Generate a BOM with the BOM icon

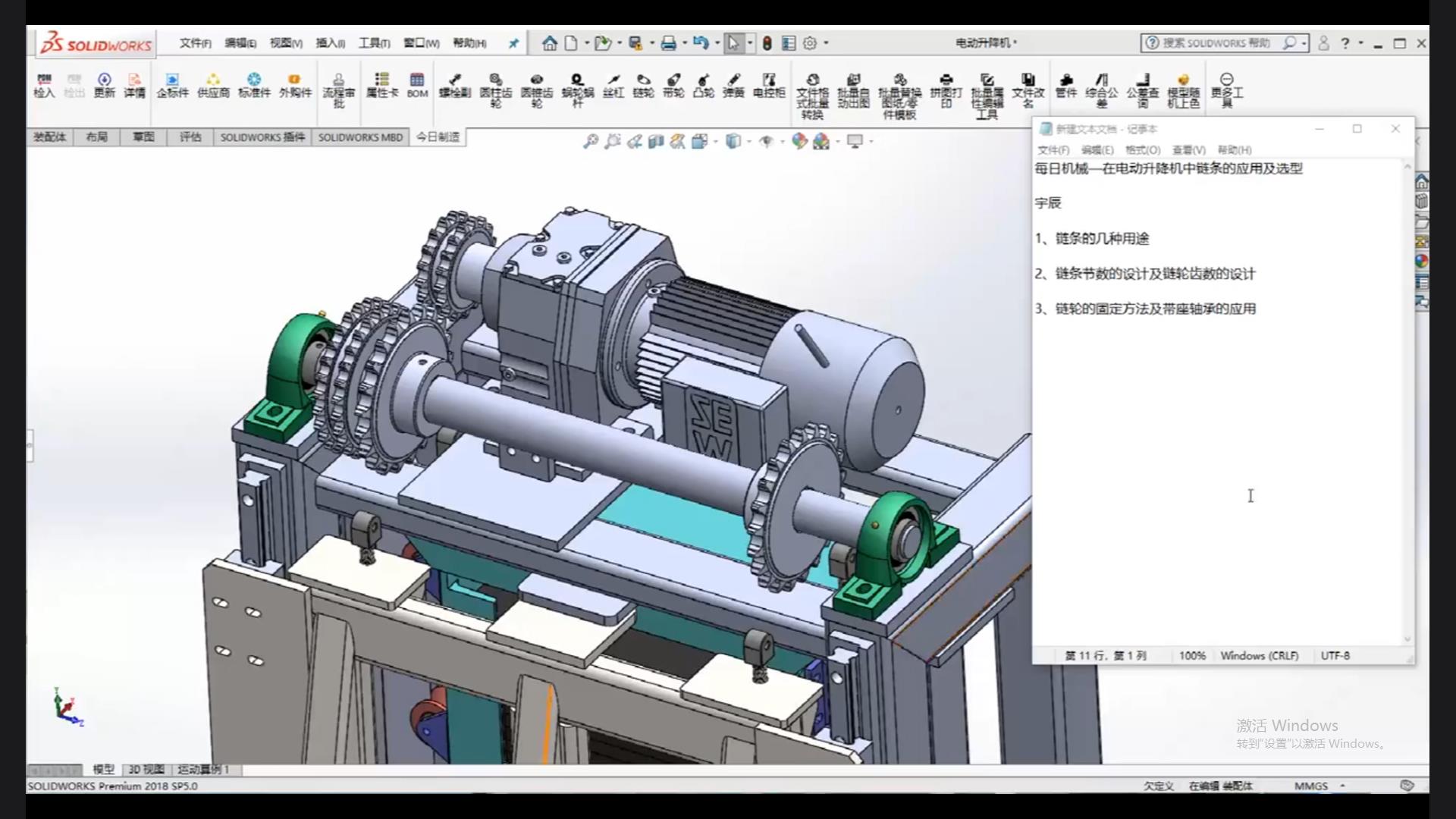(417, 86)
